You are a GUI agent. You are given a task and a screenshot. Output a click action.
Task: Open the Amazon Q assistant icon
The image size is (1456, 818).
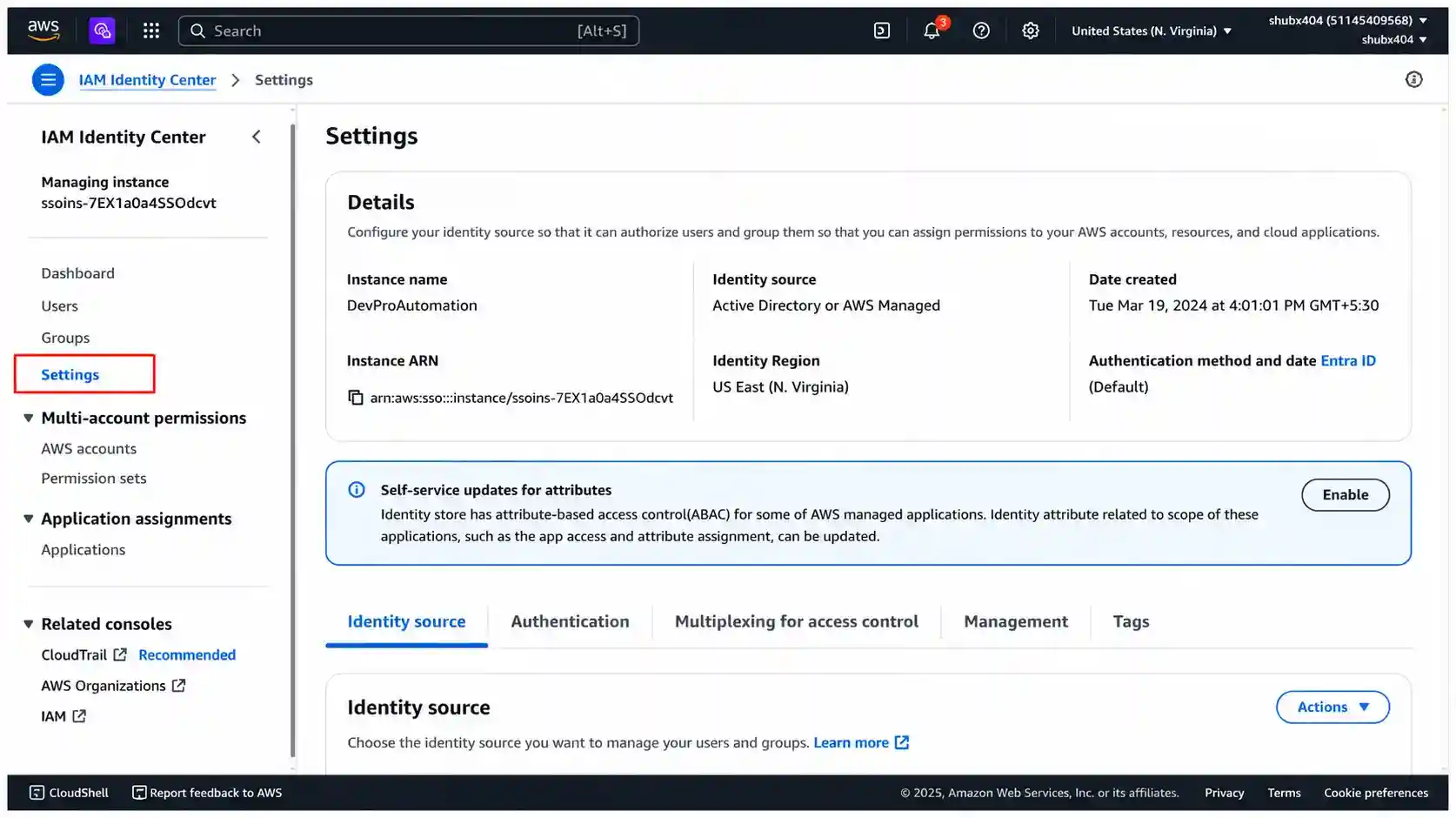(x=102, y=30)
